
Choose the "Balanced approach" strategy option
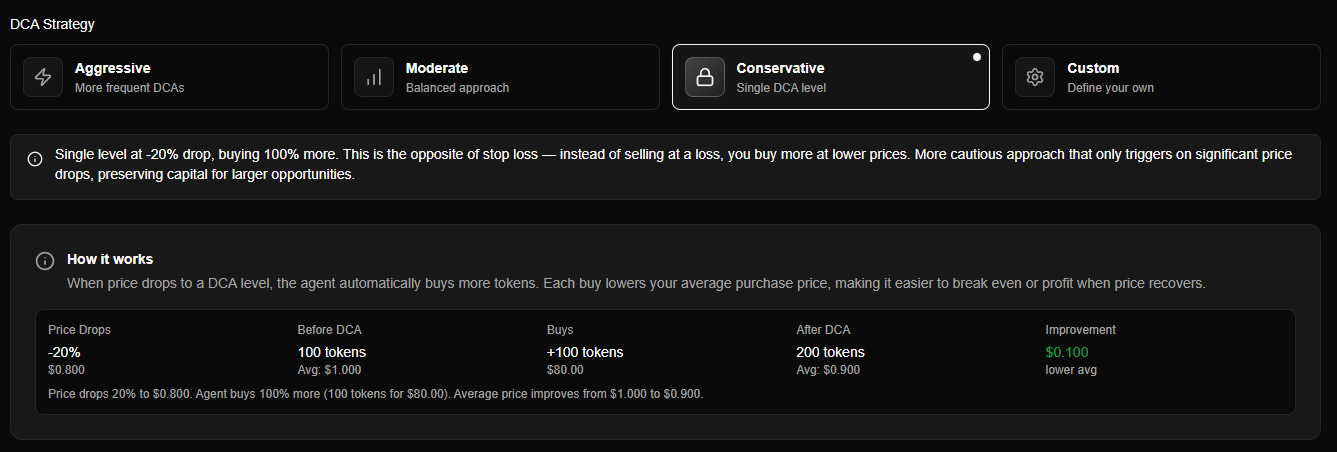(457, 87)
